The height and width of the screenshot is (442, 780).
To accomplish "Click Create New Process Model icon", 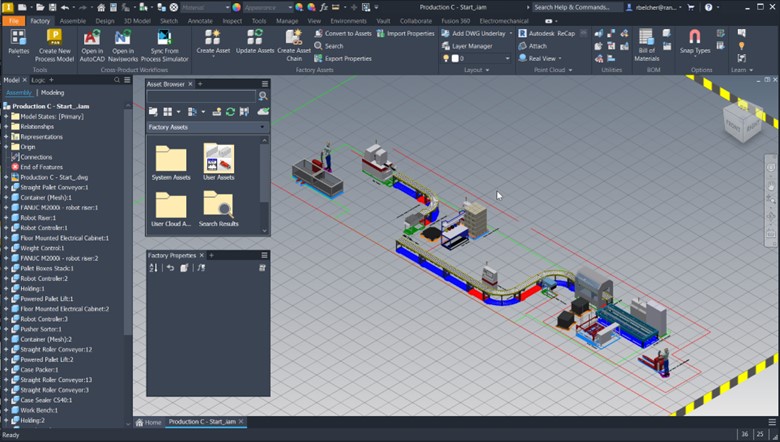I will coord(55,46).
